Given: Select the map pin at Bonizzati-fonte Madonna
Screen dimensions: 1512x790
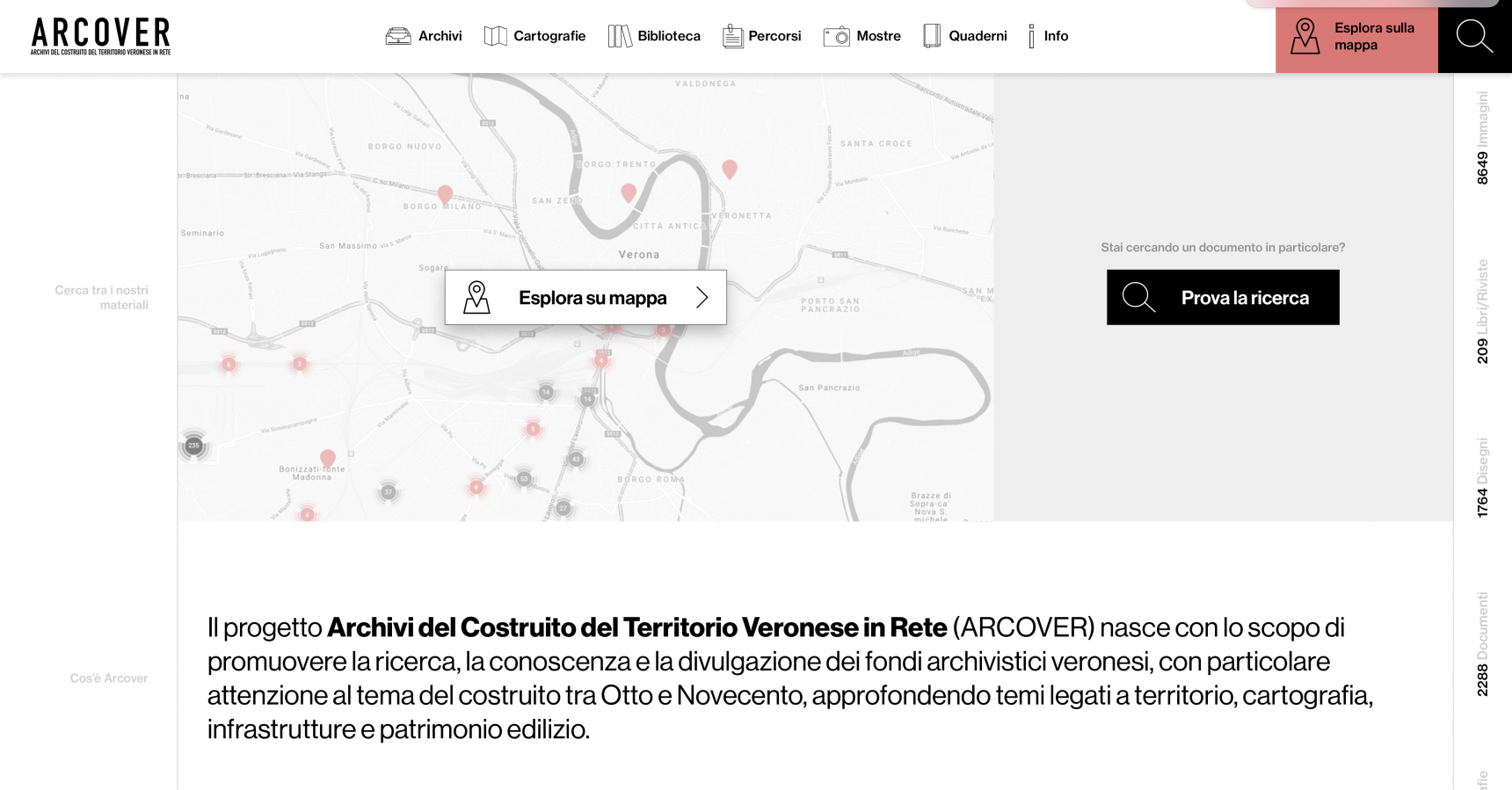Looking at the screenshot, I should tap(328, 458).
